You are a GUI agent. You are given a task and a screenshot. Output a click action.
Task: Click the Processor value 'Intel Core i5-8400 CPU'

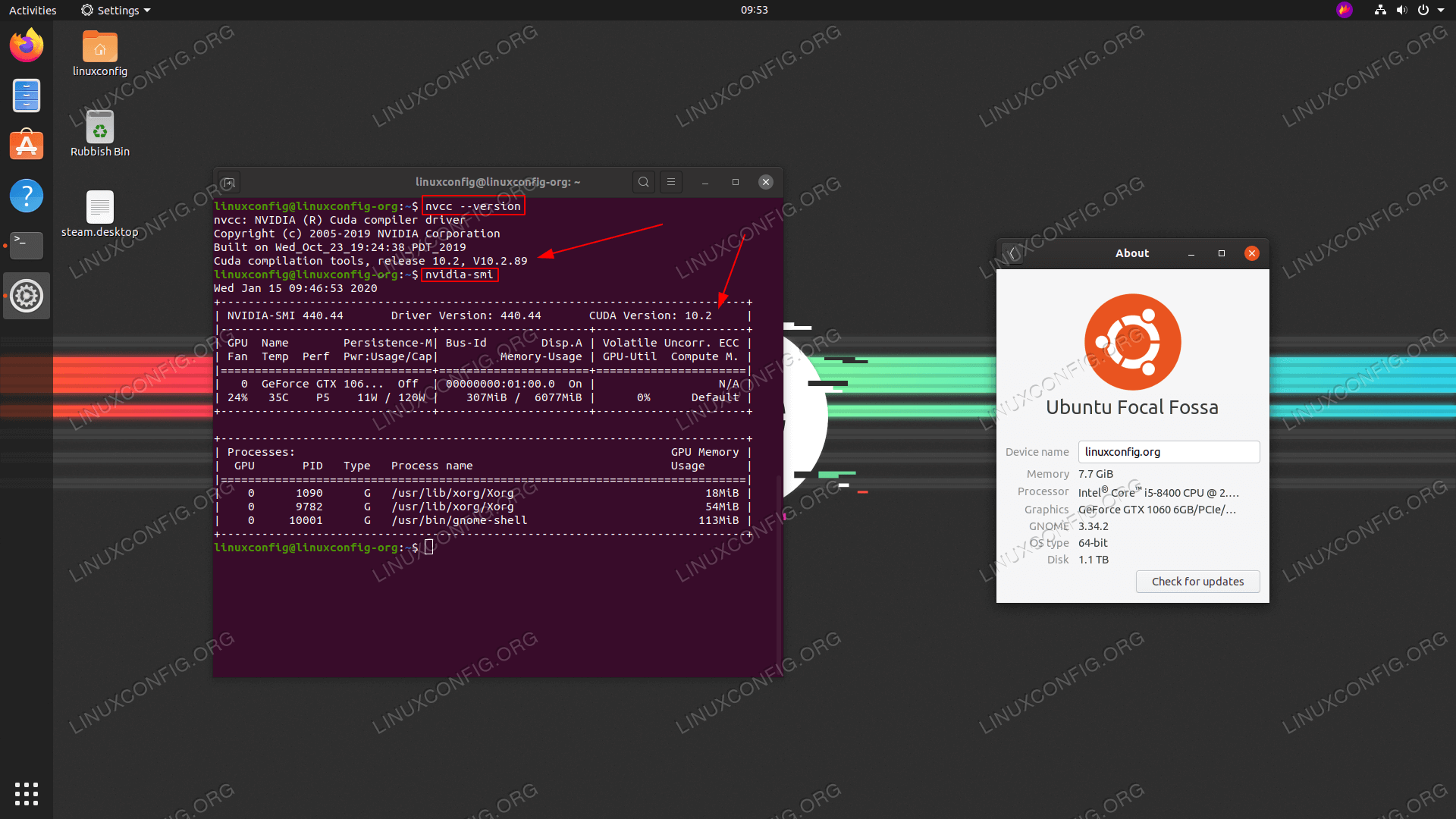tap(1159, 492)
